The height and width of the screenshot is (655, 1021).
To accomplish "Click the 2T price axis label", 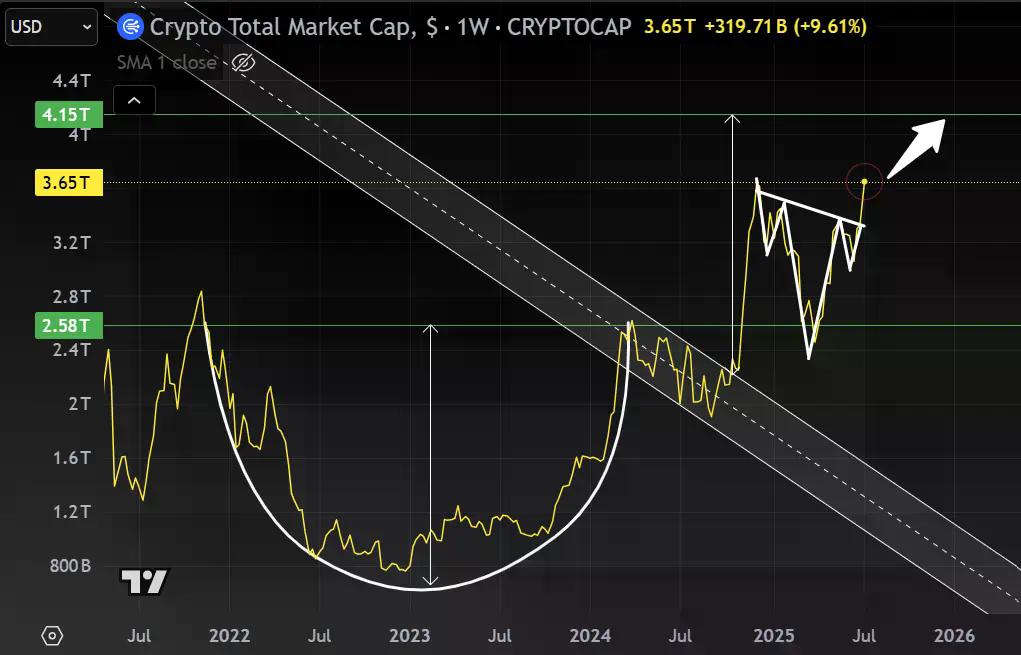I will [79, 404].
